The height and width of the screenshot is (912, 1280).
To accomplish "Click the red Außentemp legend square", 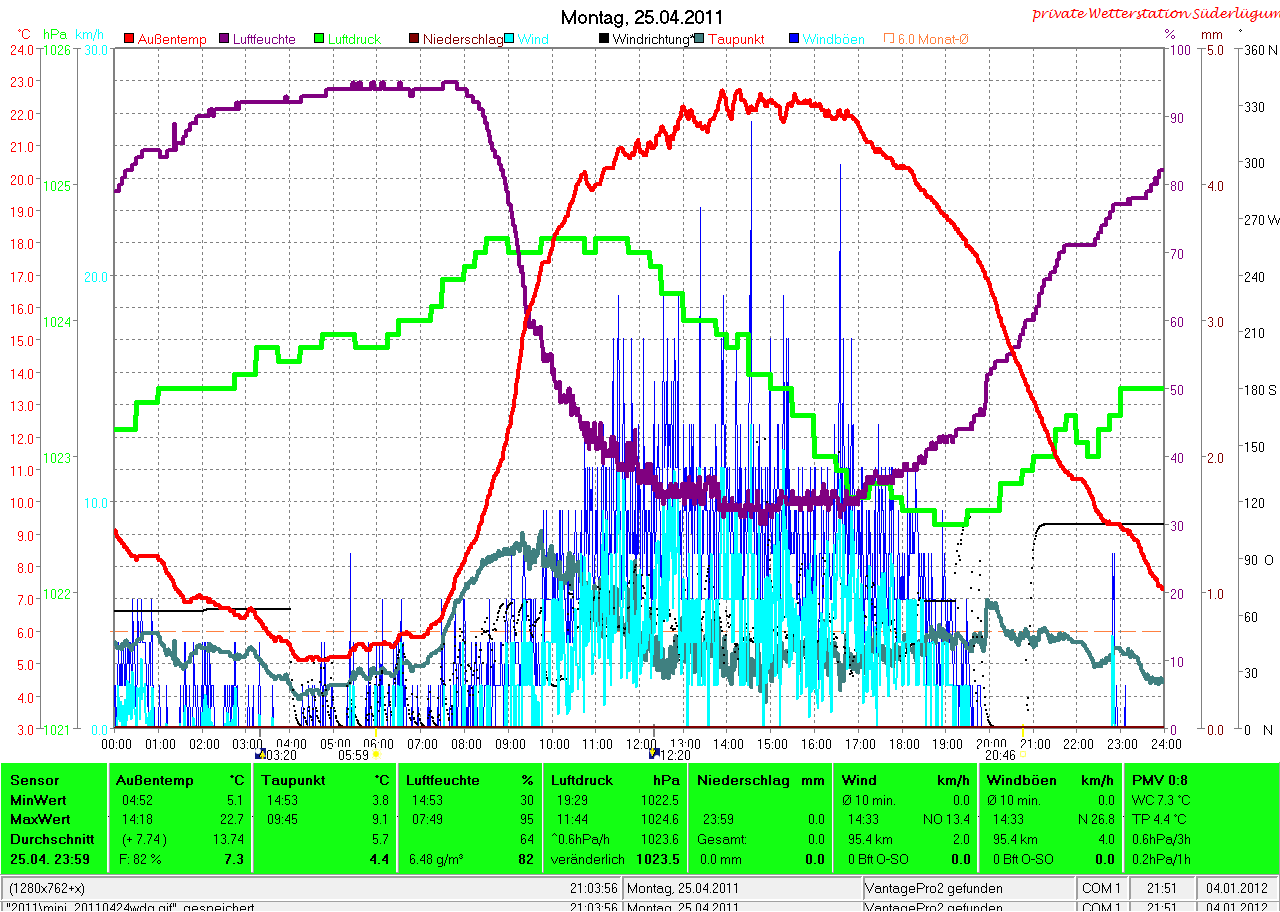I will click(x=129, y=39).
